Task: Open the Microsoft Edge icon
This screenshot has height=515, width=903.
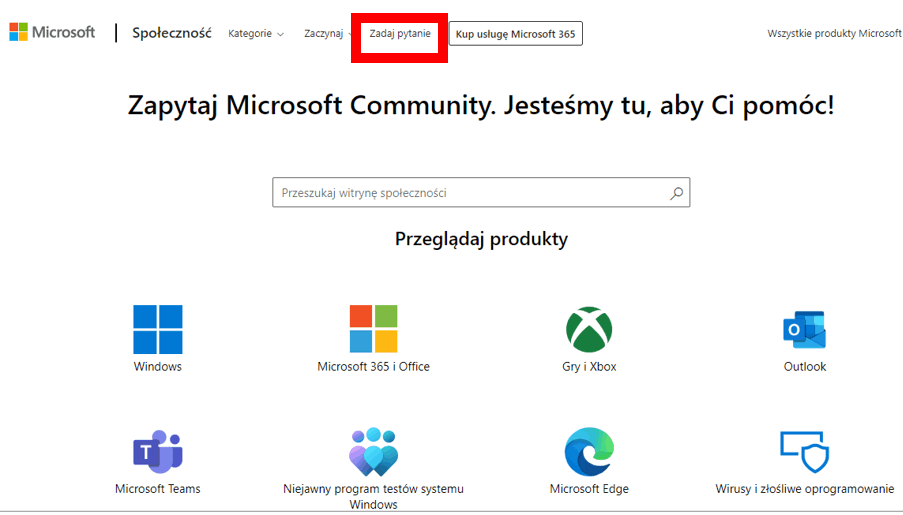Action: tap(589, 452)
